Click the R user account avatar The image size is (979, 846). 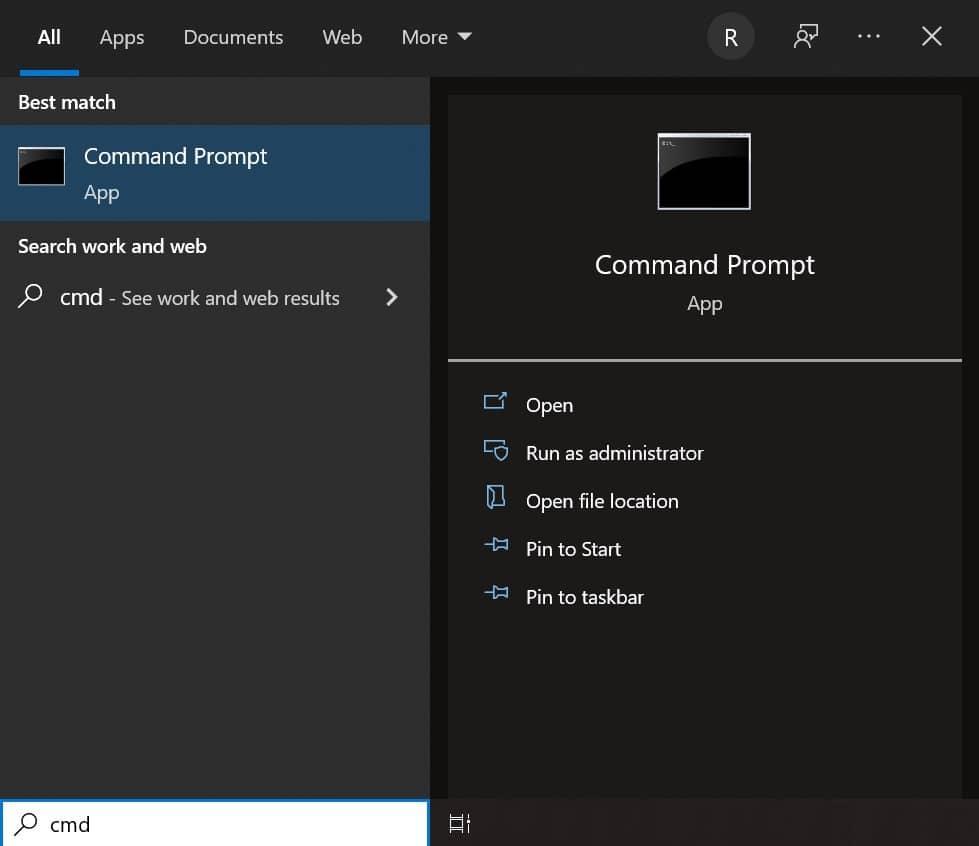730,37
